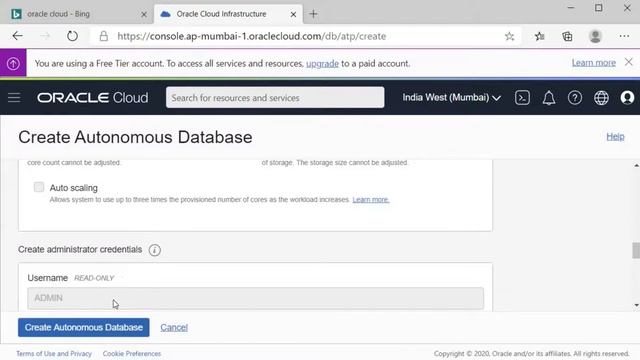640x360 pixels.
Task: Click the Oracle Cloud logo
Action: pyautogui.click(x=93, y=98)
